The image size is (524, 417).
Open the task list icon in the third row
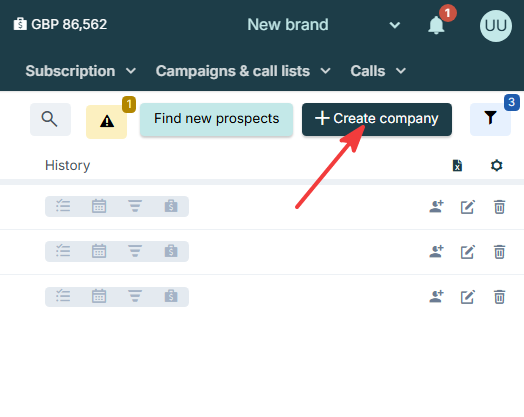pyautogui.click(x=63, y=296)
